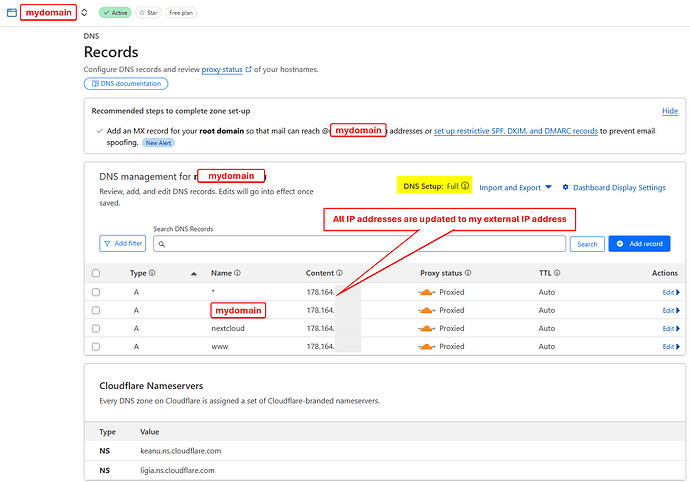Edit the nextcloud record
Screen dimensions: 690x482
[671, 328]
